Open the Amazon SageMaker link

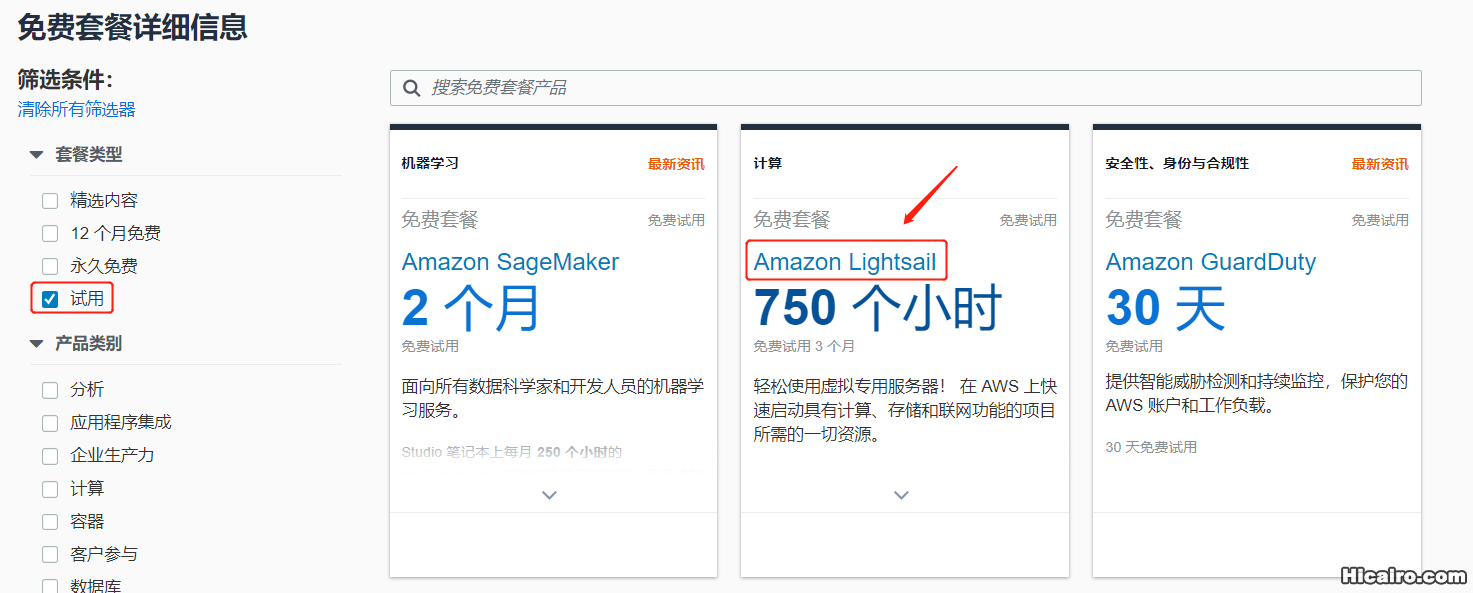click(x=510, y=262)
